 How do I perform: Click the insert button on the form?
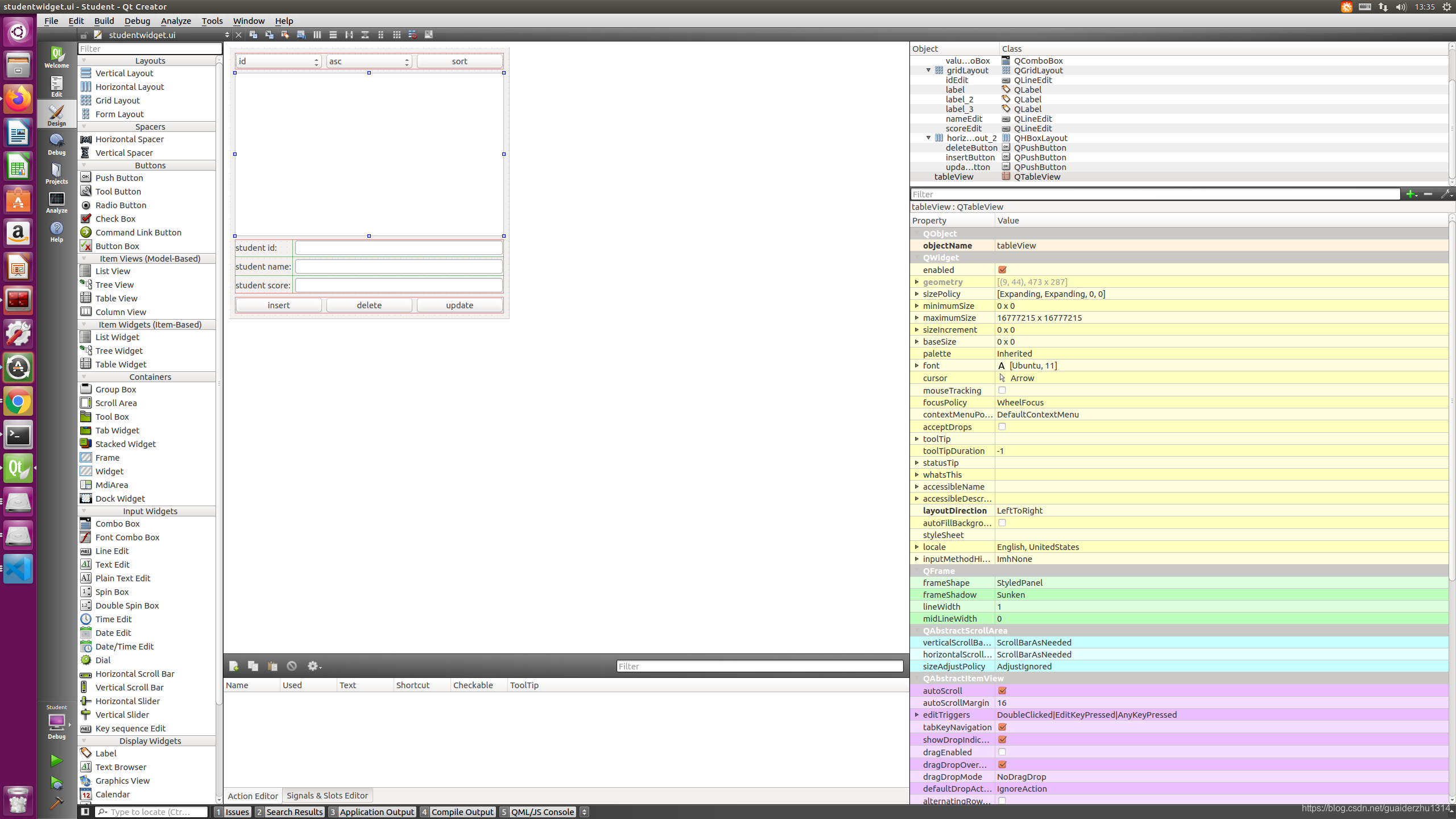(278, 305)
